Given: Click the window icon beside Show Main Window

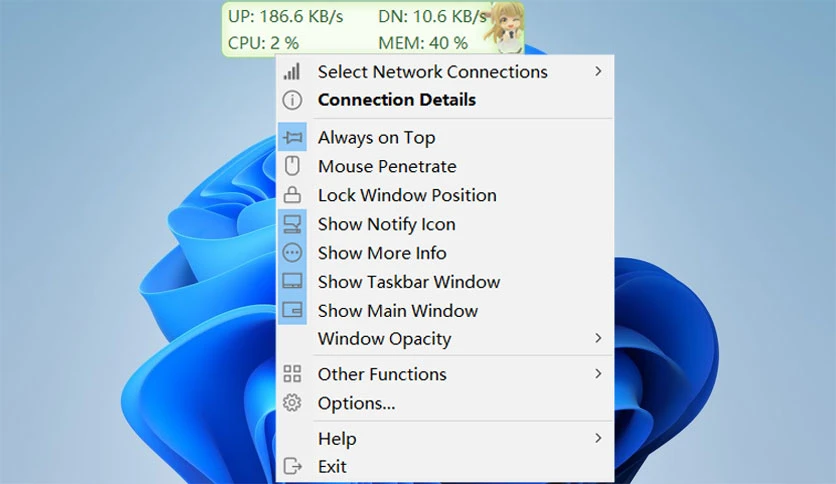Looking at the screenshot, I should [x=292, y=310].
